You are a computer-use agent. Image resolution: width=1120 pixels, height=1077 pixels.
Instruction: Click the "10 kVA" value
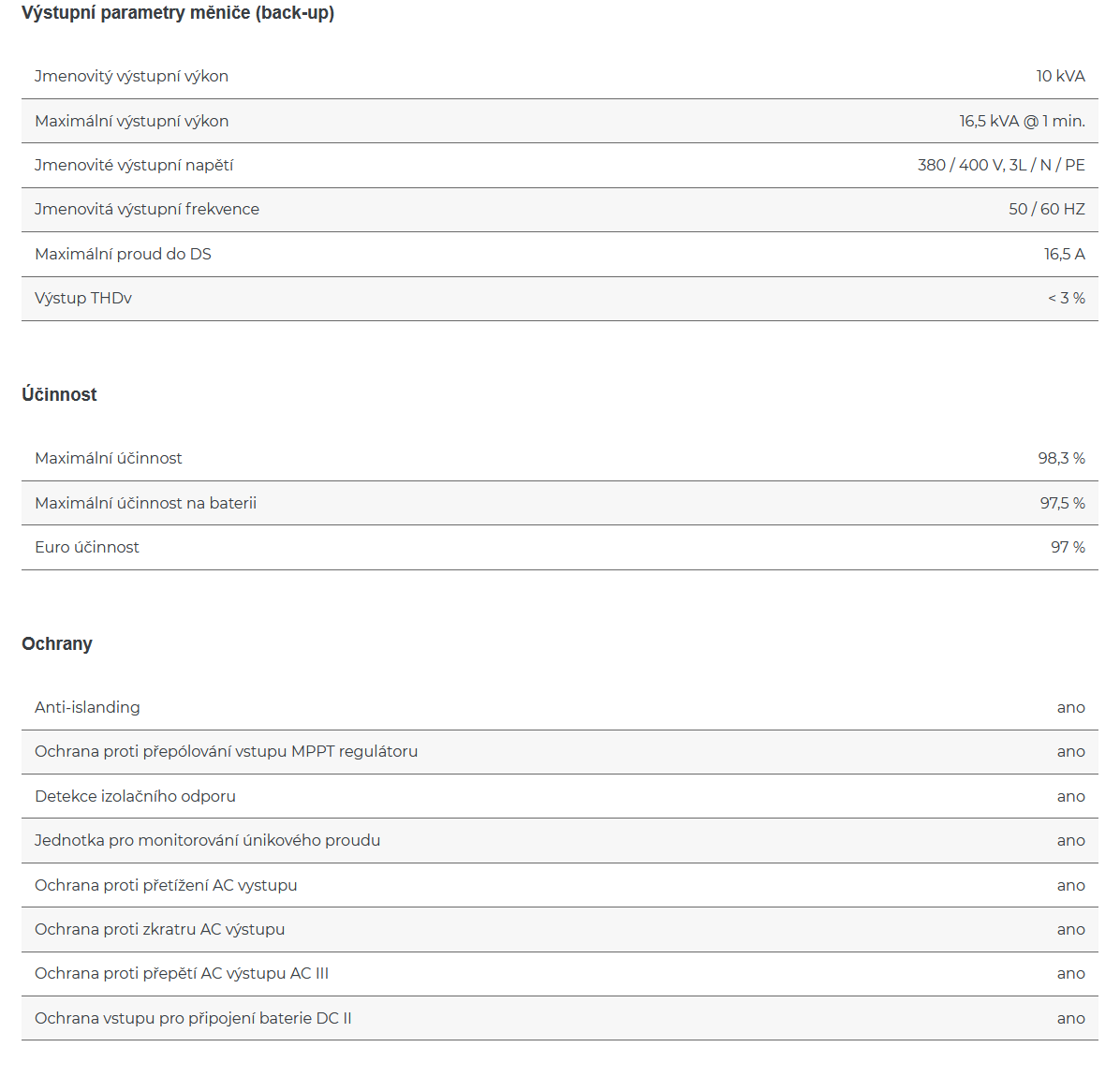click(x=1060, y=77)
